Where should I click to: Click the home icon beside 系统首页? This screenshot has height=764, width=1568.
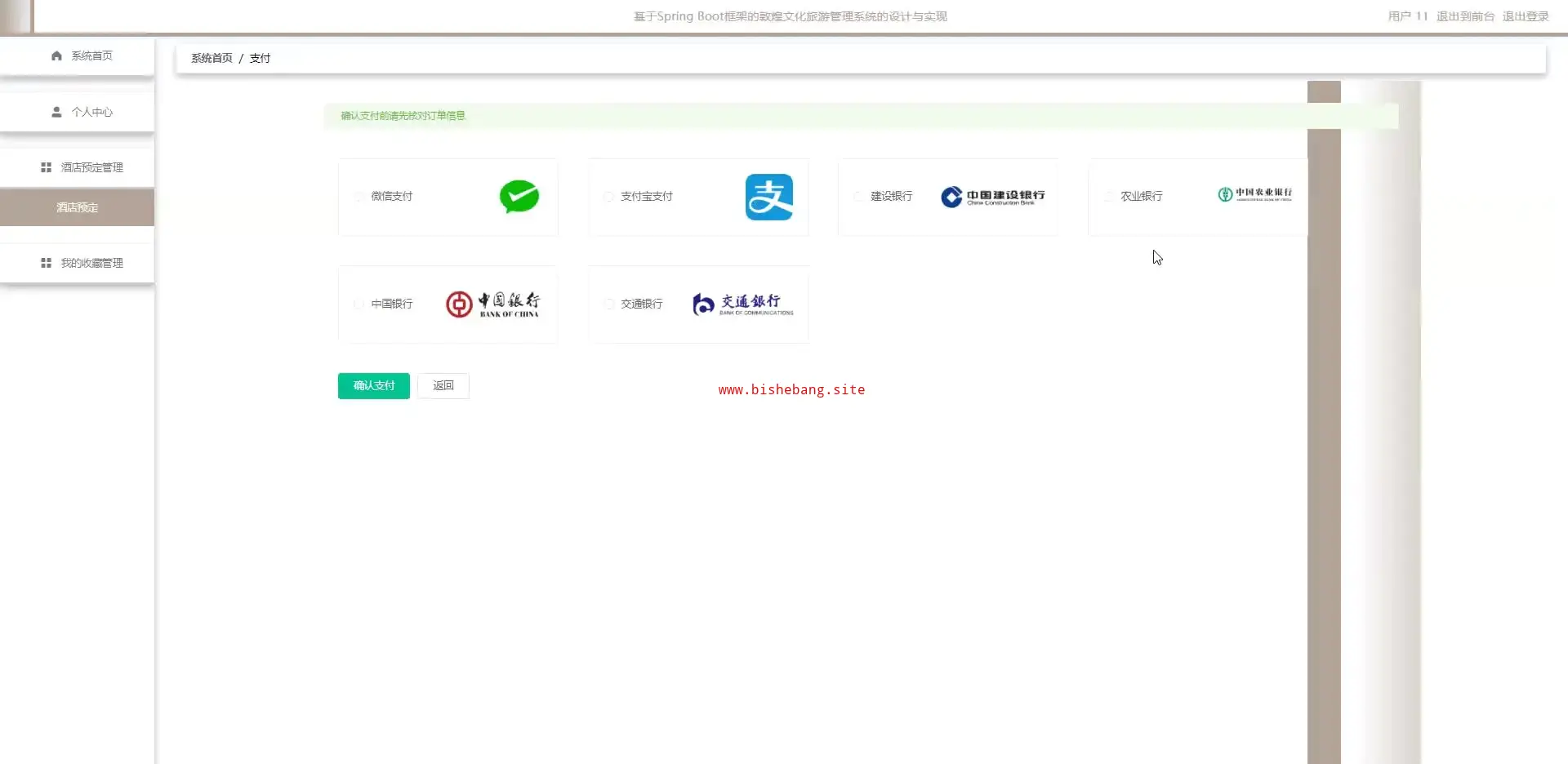coord(56,56)
